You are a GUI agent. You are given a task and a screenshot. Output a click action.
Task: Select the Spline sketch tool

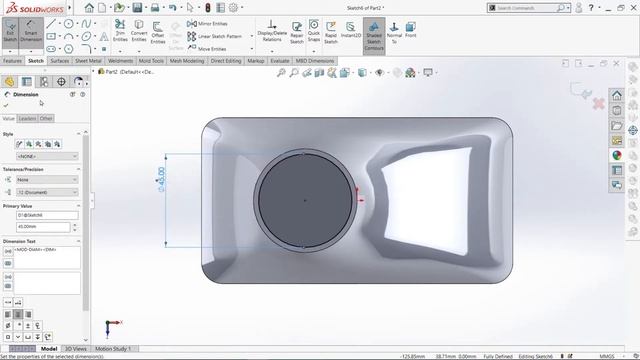pos(86,24)
